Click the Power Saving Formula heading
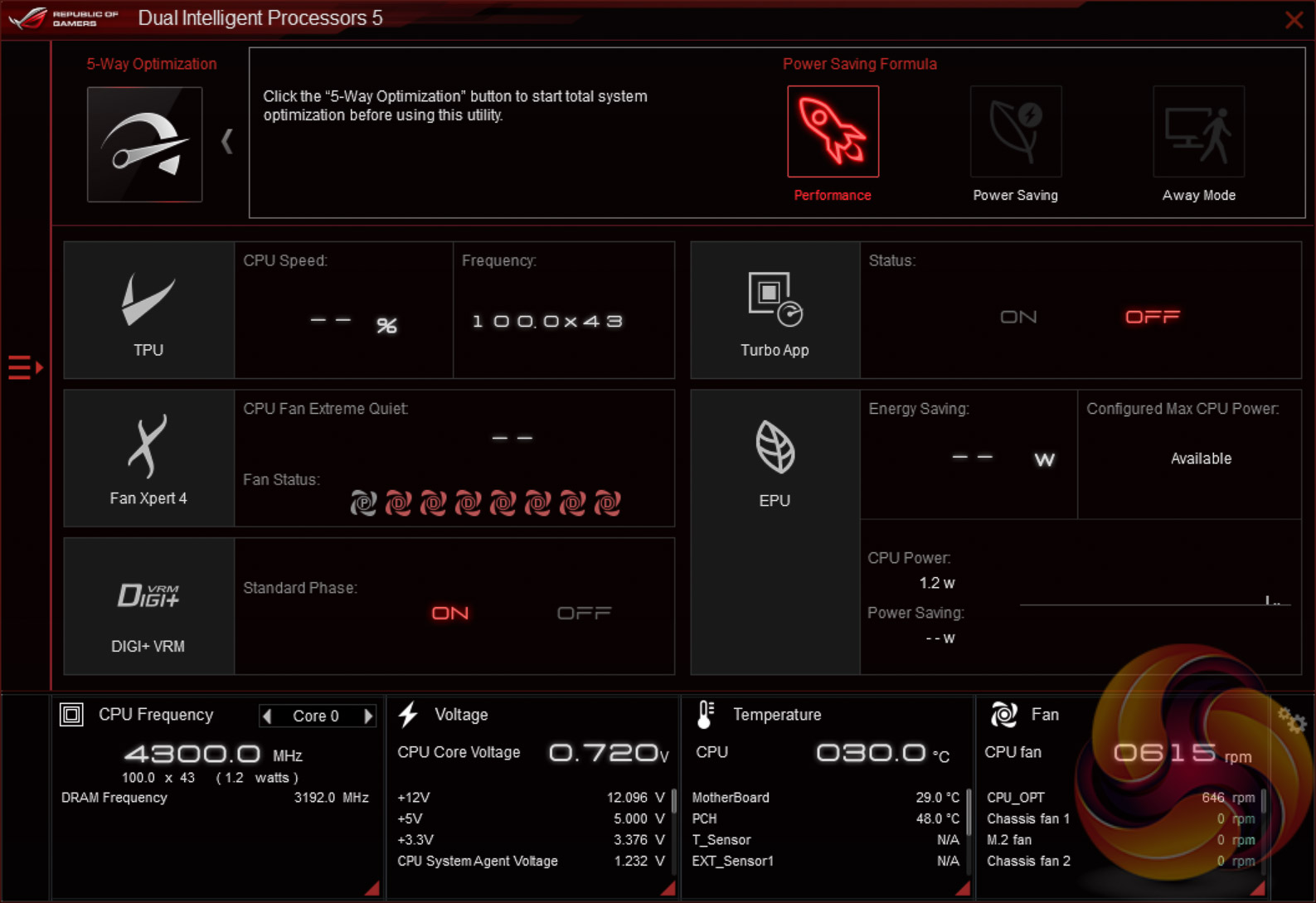The height and width of the screenshot is (903, 1316). 860,64
